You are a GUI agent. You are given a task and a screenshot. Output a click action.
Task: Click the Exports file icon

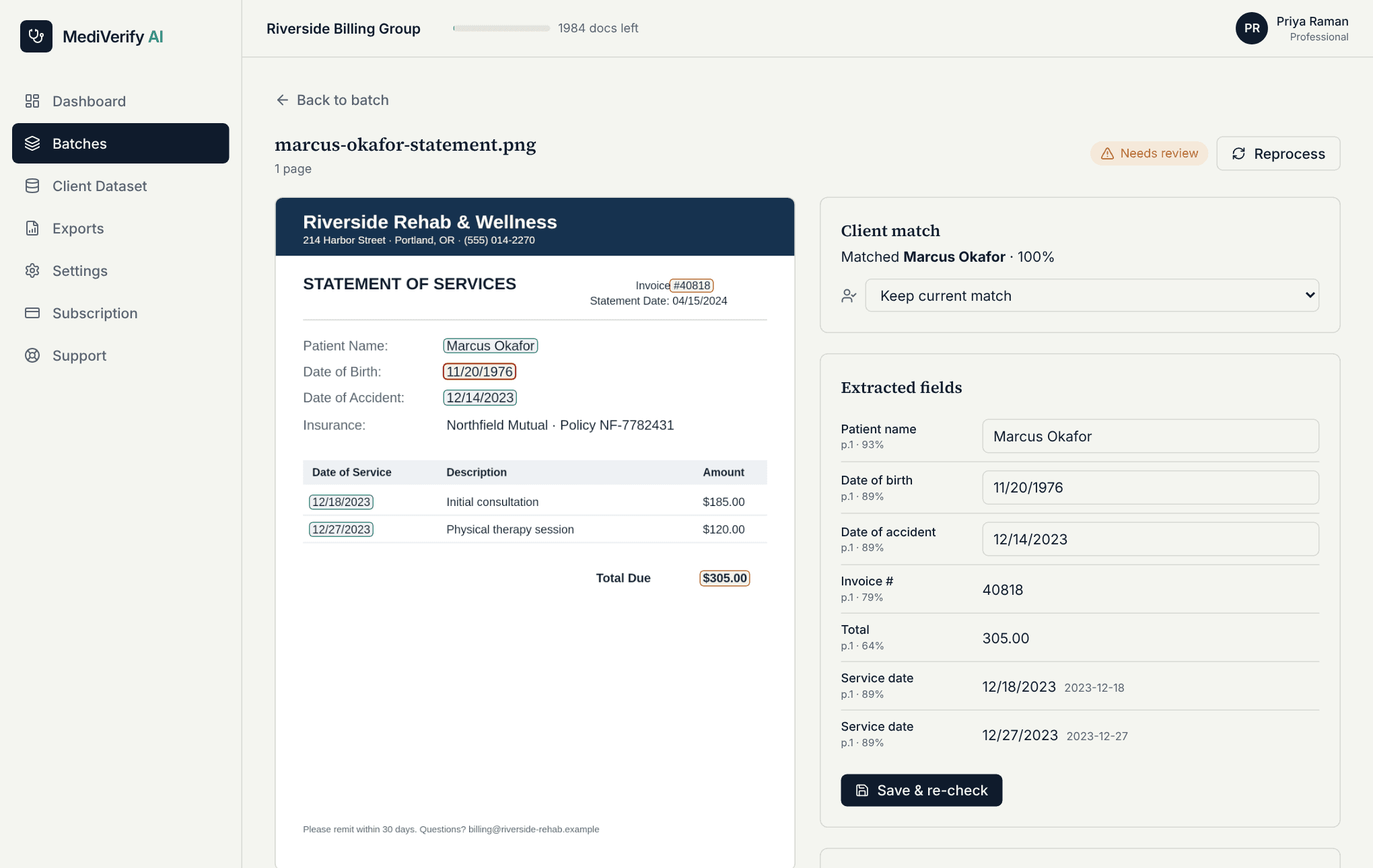pyautogui.click(x=32, y=228)
